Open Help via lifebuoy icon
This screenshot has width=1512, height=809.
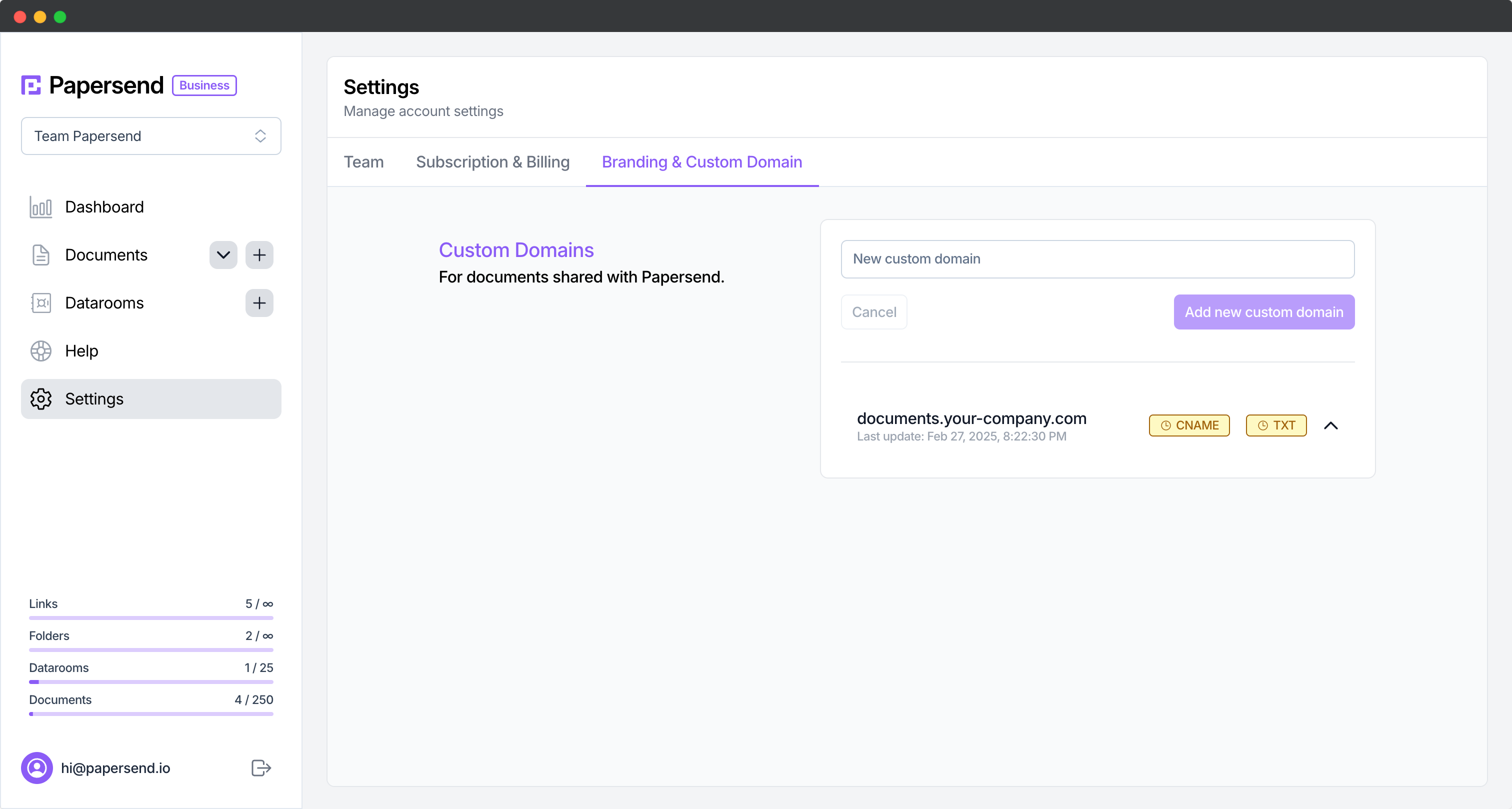coord(40,351)
